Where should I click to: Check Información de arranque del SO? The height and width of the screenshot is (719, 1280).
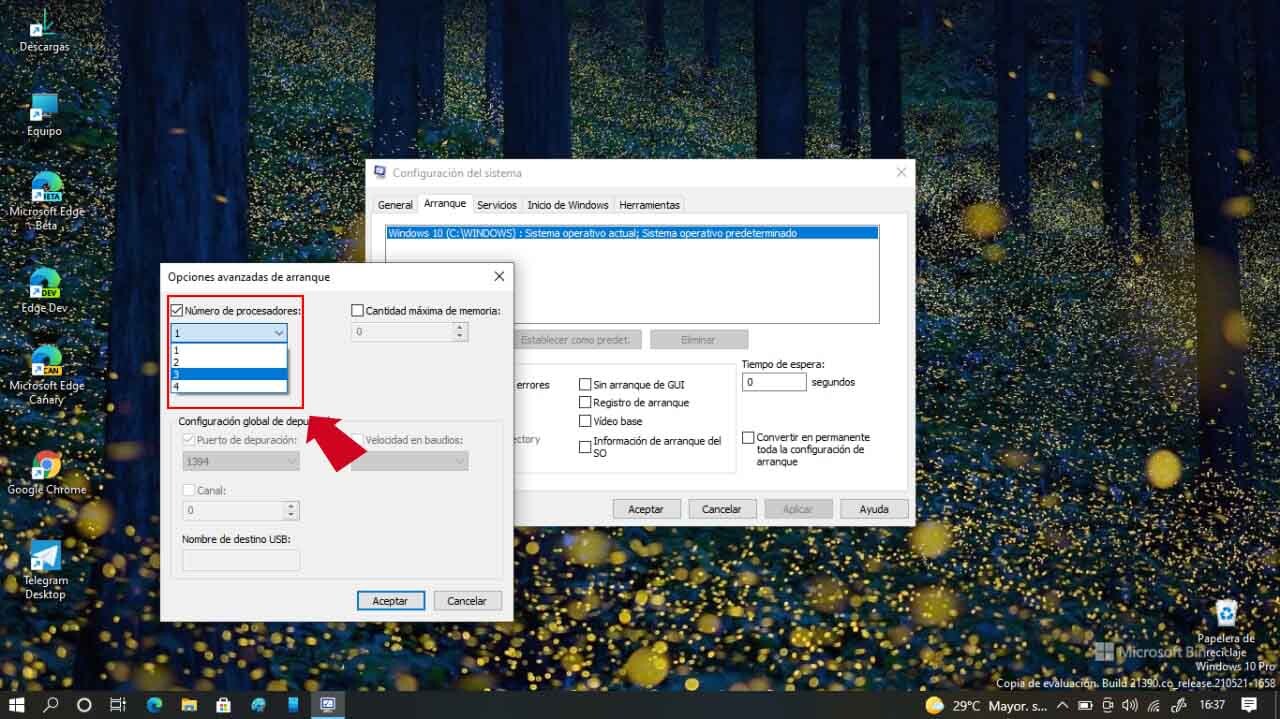point(585,447)
